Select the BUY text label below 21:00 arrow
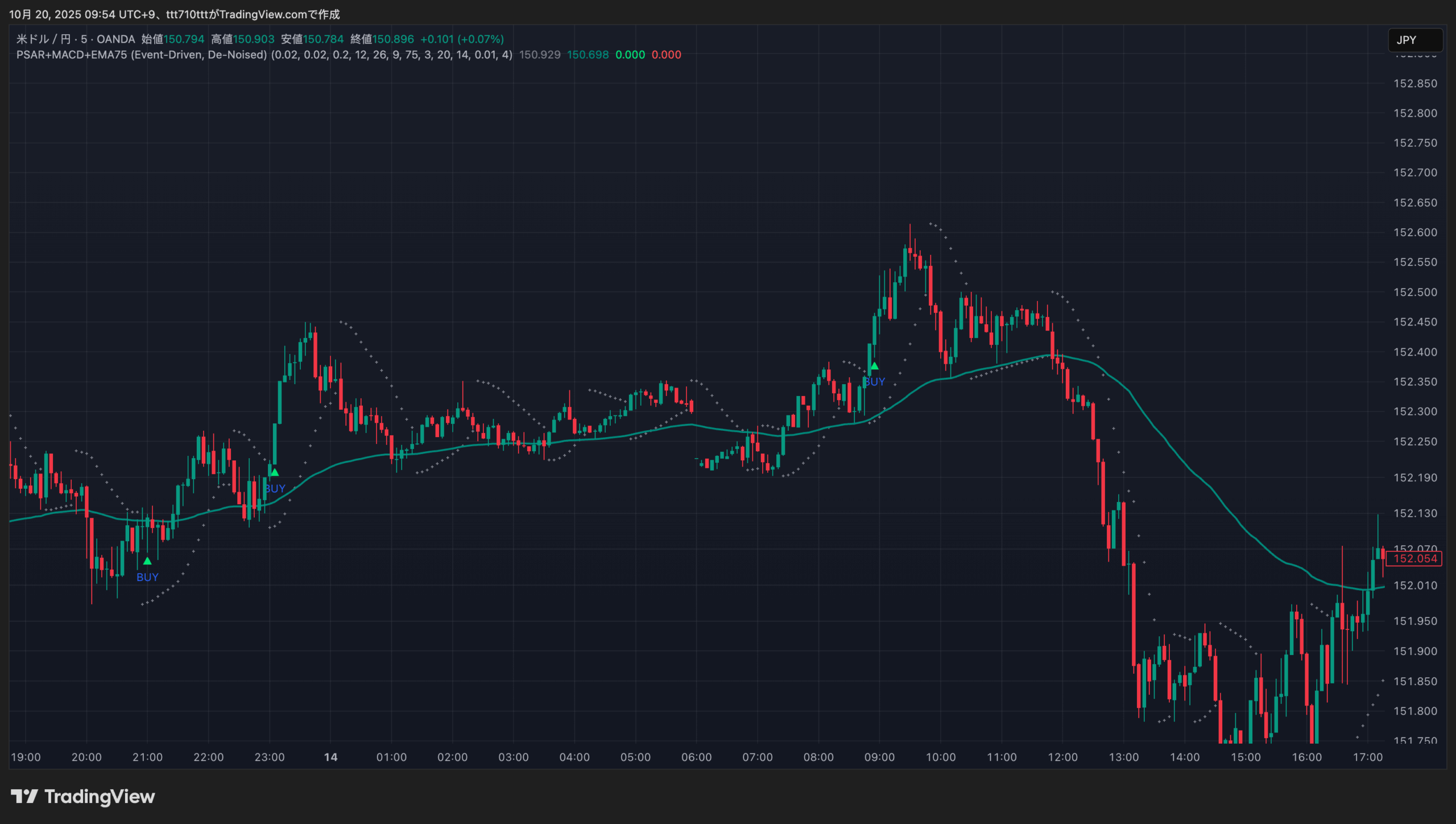1456x824 pixels. click(147, 577)
